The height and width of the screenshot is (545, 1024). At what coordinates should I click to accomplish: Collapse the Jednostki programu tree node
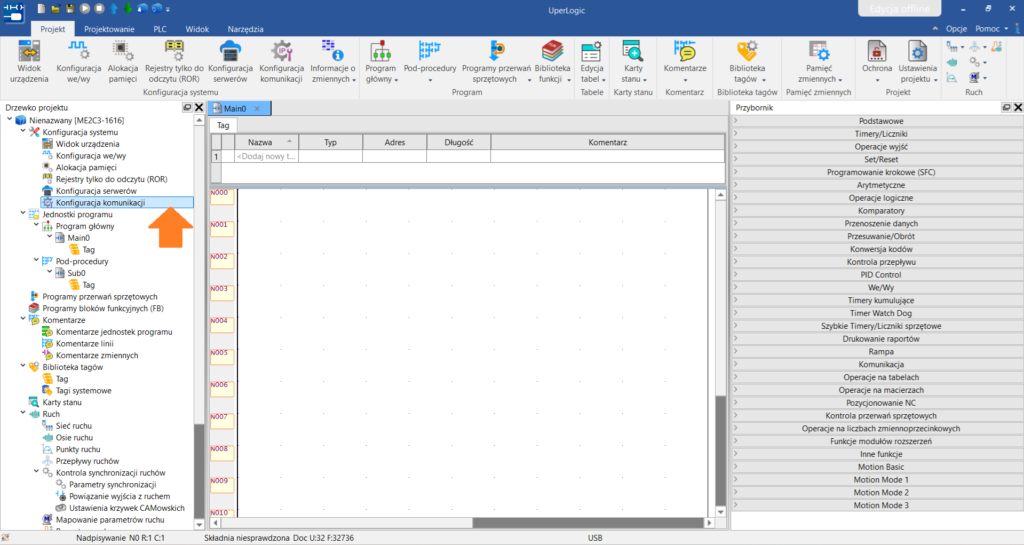[23, 213]
